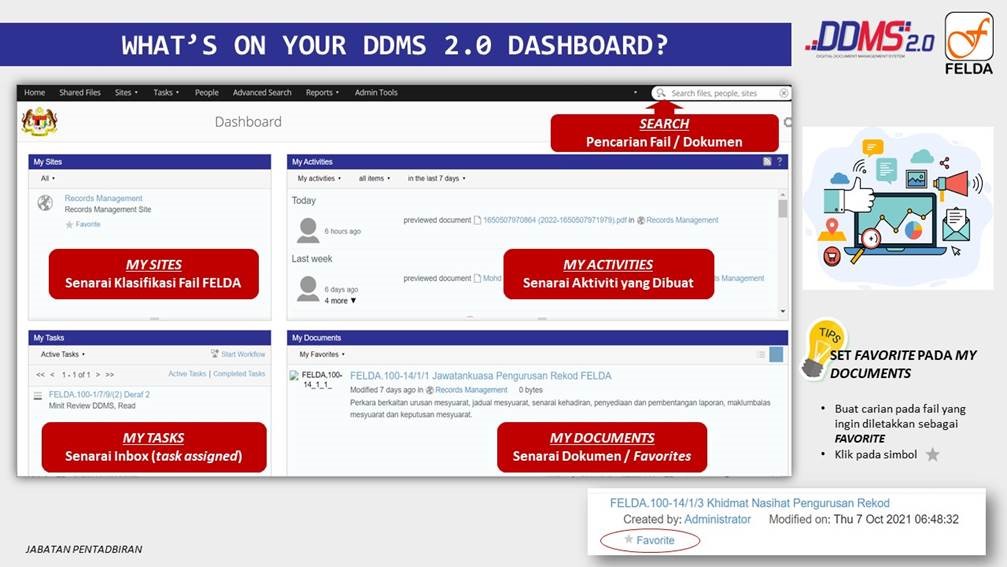Open task FELDA.100-1/7/9/(2) Deraf 2
This screenshot has height=567, width=1007.
pyautogui.click(x=99, y=395)
